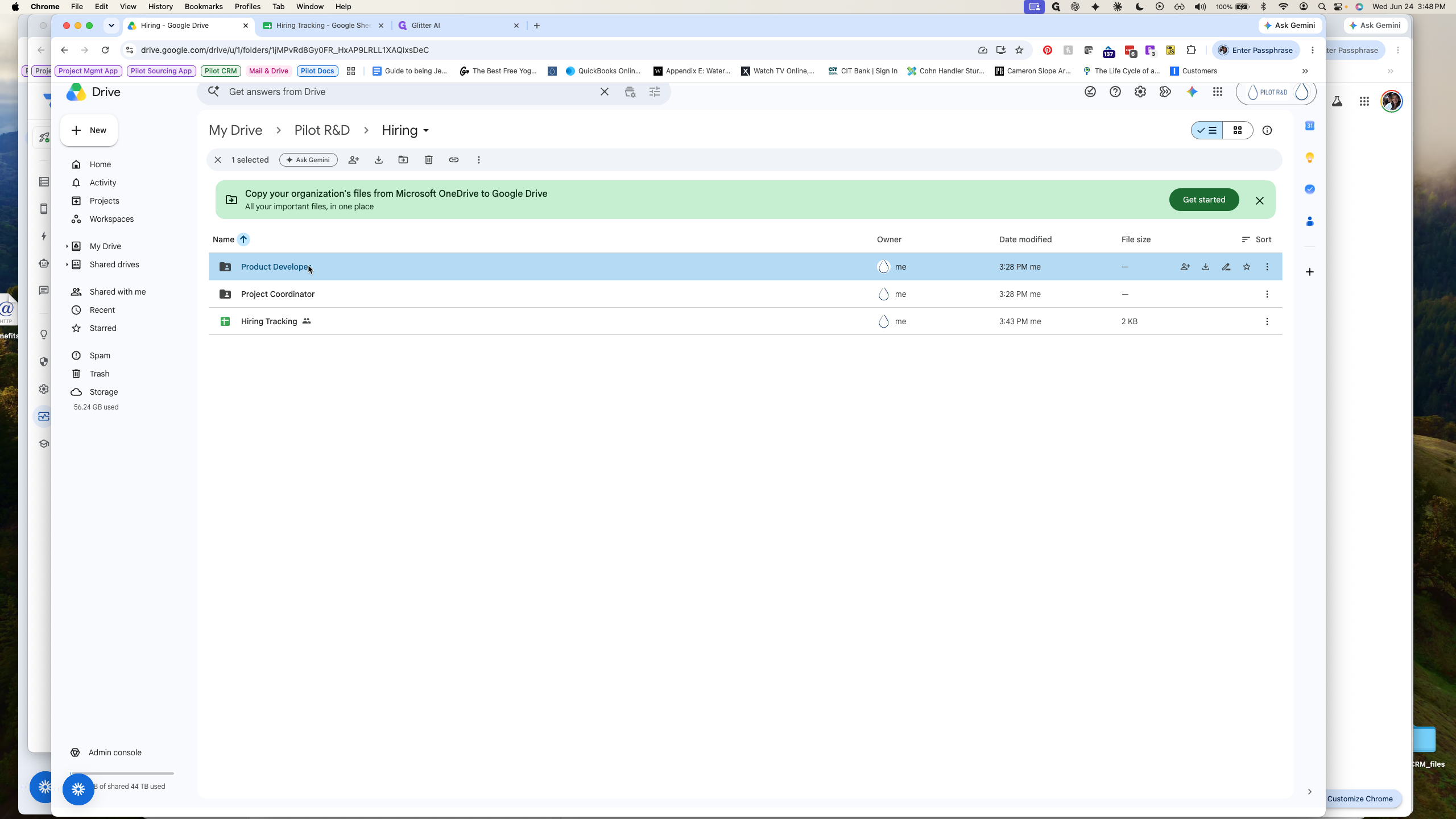
Task: Click the Move to folder icon
Action: tap(403, 160)
